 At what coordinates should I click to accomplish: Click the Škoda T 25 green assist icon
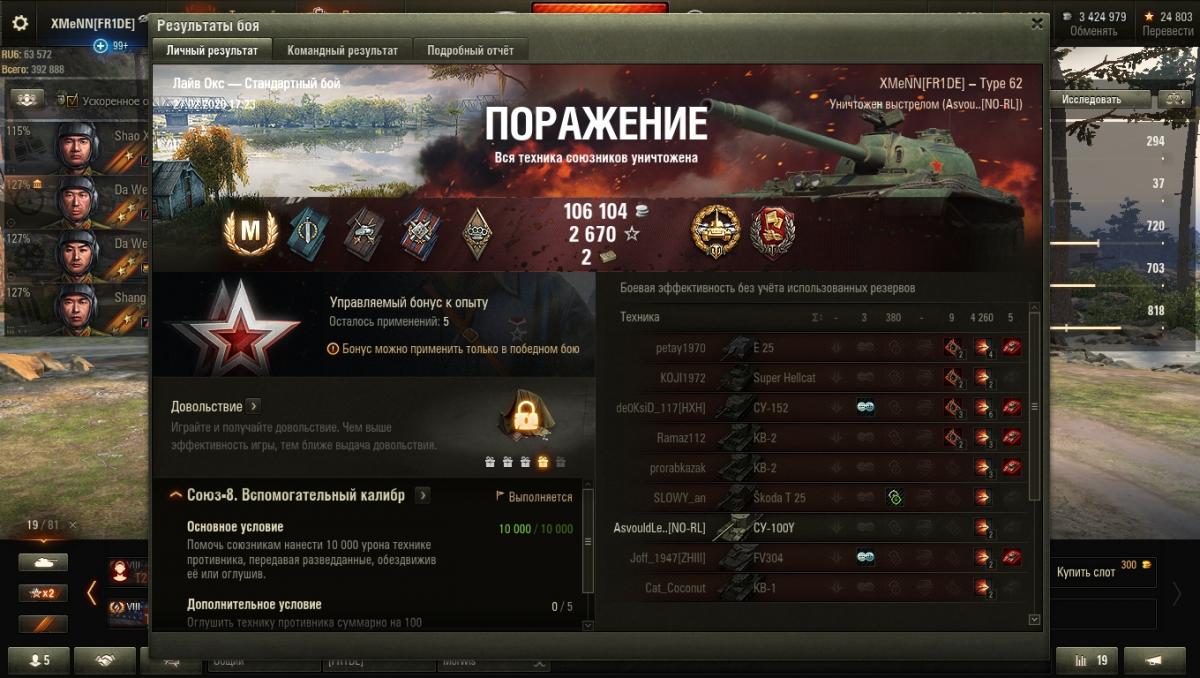pos(895,497)
